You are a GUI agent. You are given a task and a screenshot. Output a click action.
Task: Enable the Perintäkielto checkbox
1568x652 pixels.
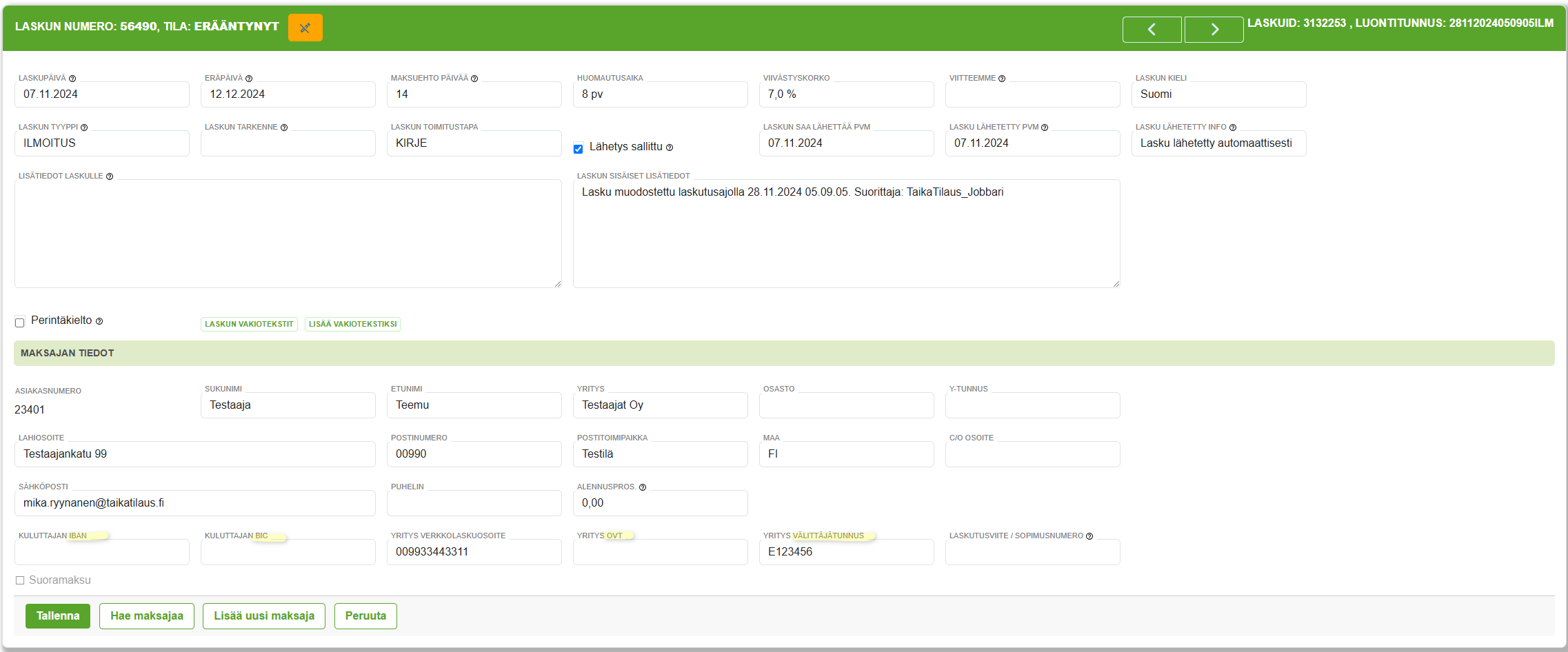[20, 322]
